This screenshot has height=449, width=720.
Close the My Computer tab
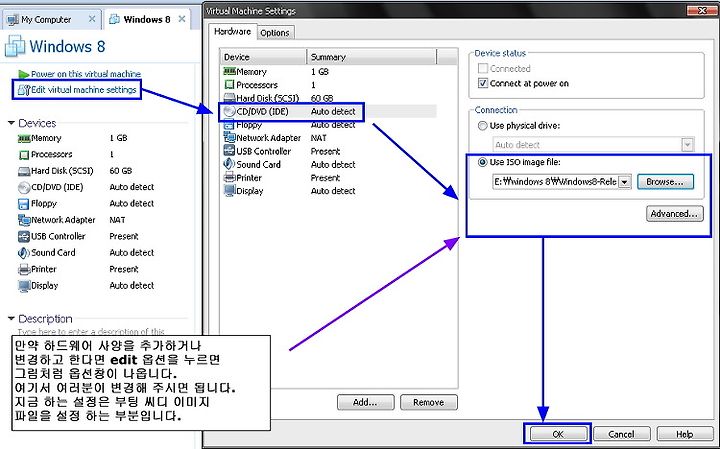pos(92,19)
